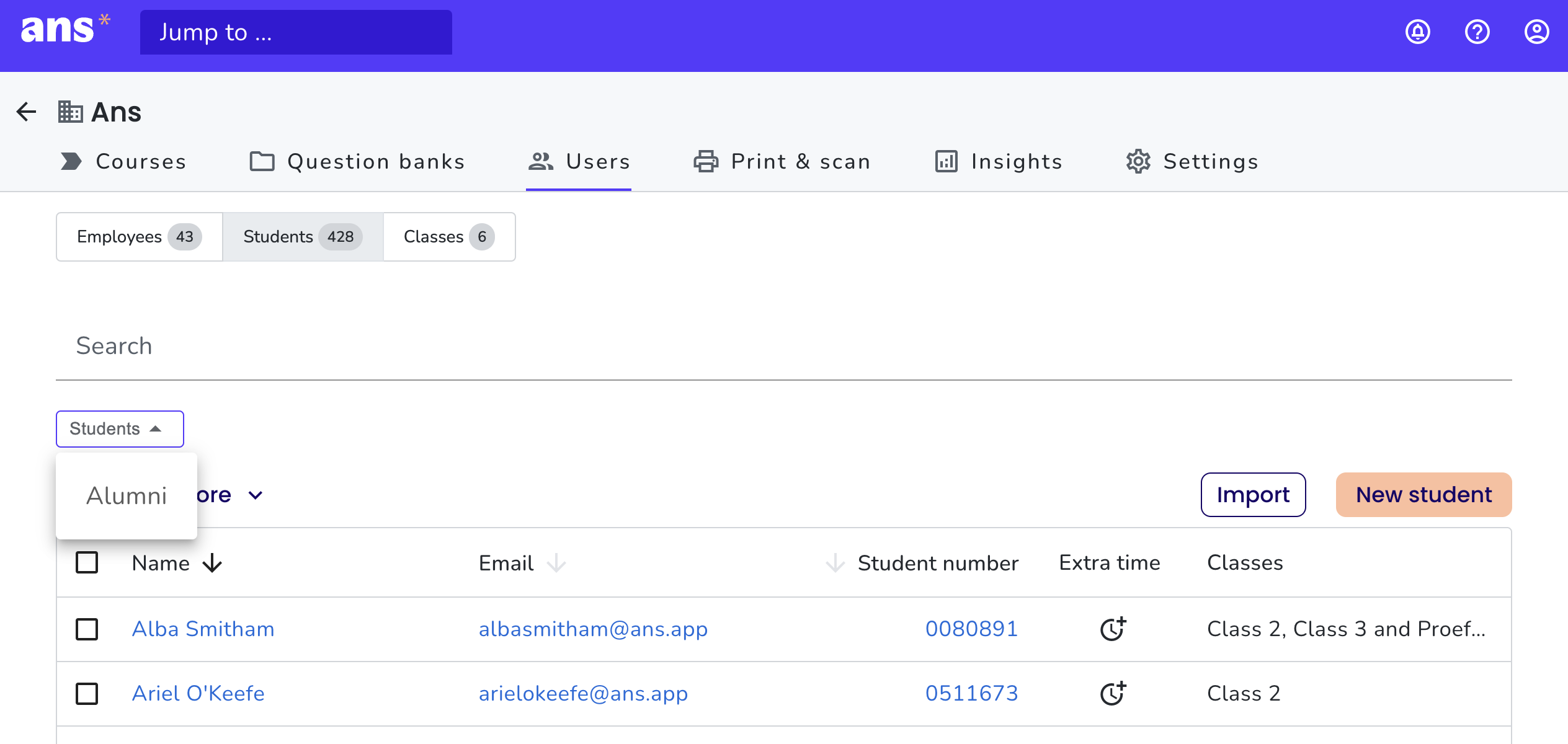1568x744 pixels.
Task: Click email albasmitham@ans.app
Action: [x=593, y=629]
